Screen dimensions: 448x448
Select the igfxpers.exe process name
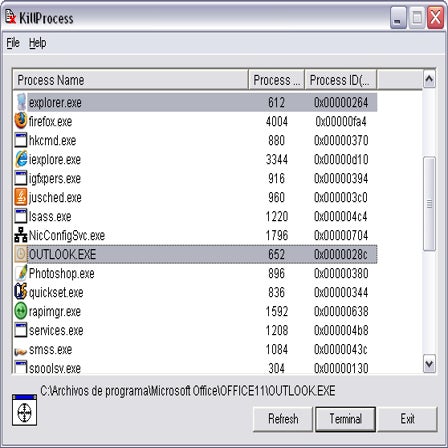tap(55, 179)
